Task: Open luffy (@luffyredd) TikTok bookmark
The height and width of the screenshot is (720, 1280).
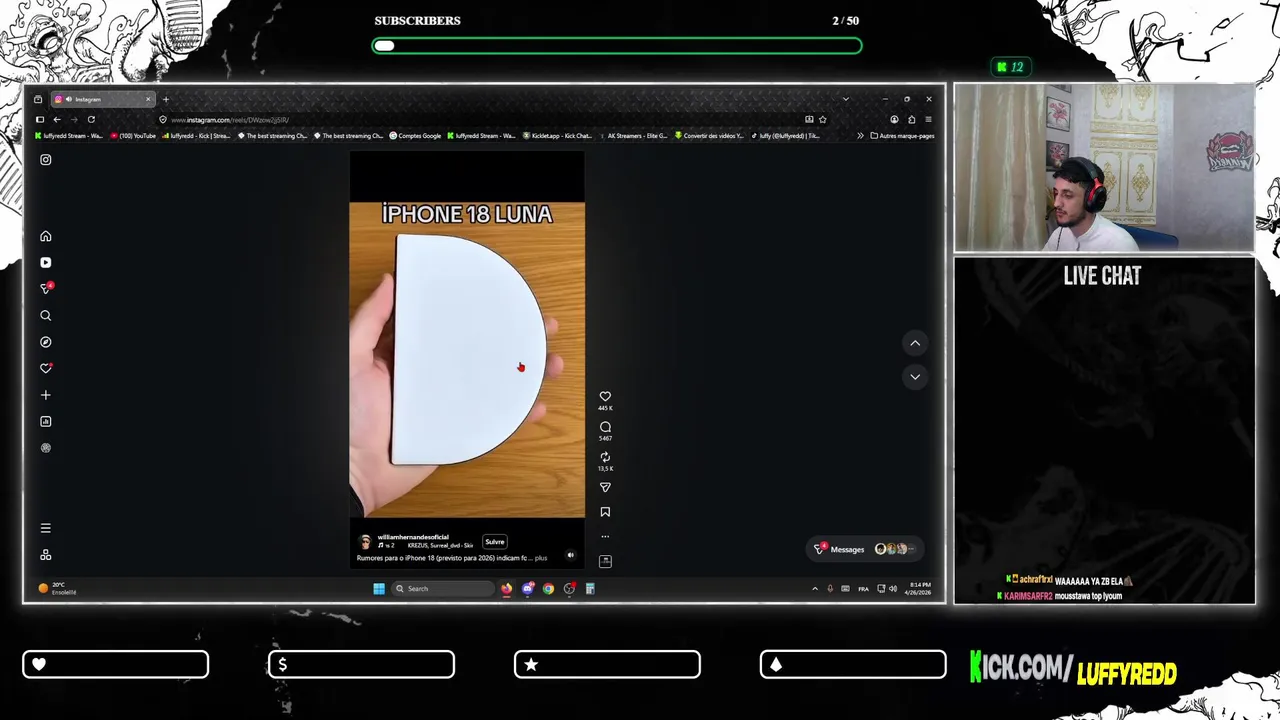Action: 785,136
